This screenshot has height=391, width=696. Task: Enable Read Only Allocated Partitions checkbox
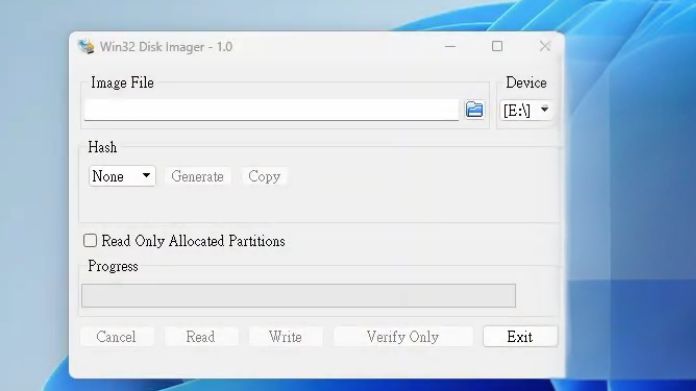click(x=90, y=241)
